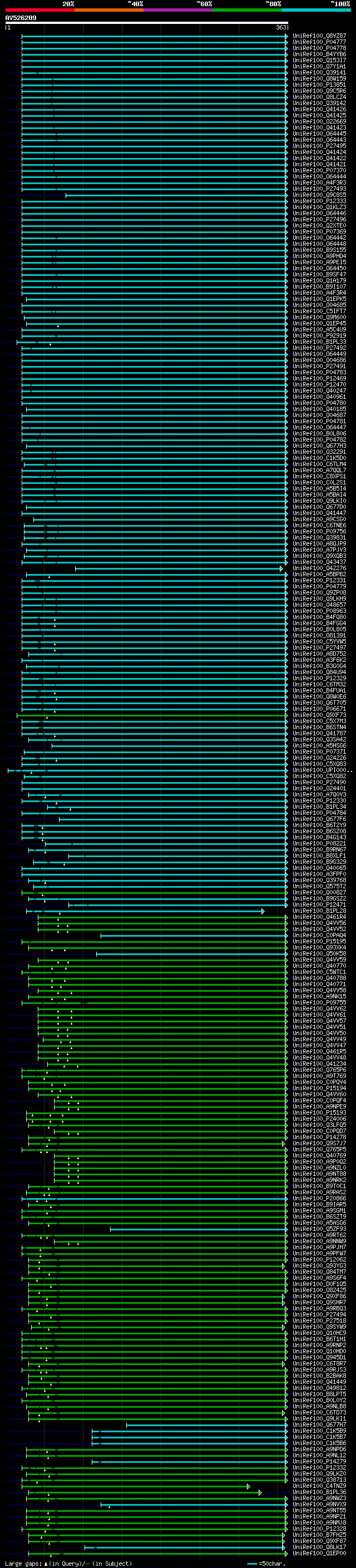Select label UniRef100_P07370
The width and height of the screenshot is (356, 1568).
[x=319, y=170]
